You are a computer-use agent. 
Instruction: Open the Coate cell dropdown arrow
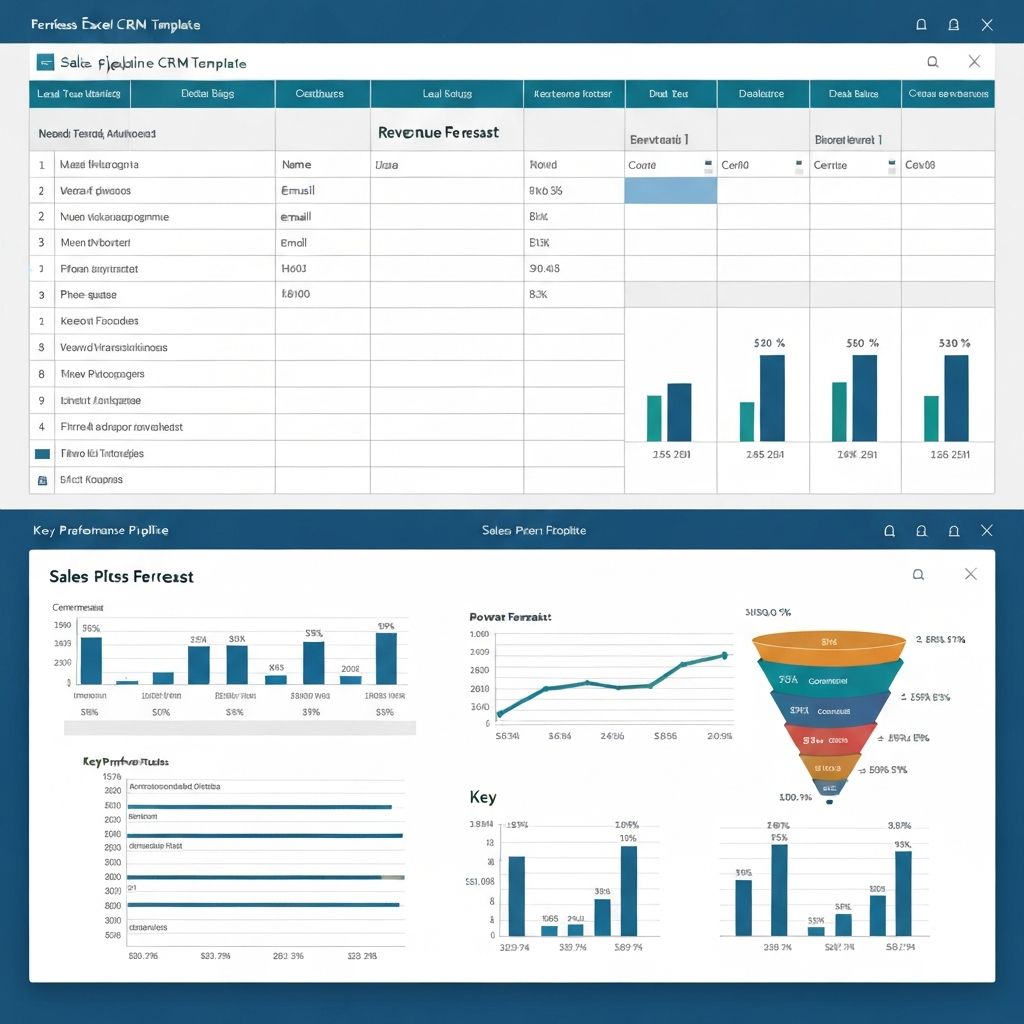709,166
